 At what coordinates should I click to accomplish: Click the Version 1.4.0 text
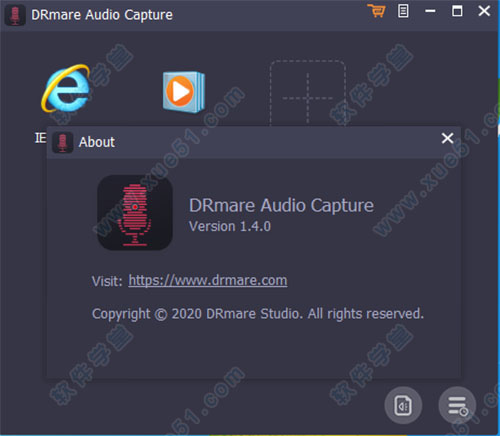pyautogui.click(x=230, y=226)
